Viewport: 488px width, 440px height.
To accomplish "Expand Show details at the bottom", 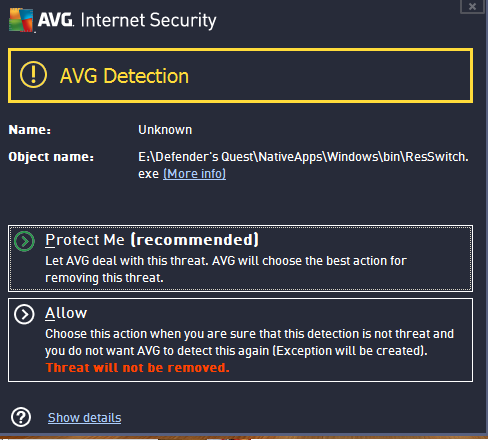I will (x=84, y=418).
